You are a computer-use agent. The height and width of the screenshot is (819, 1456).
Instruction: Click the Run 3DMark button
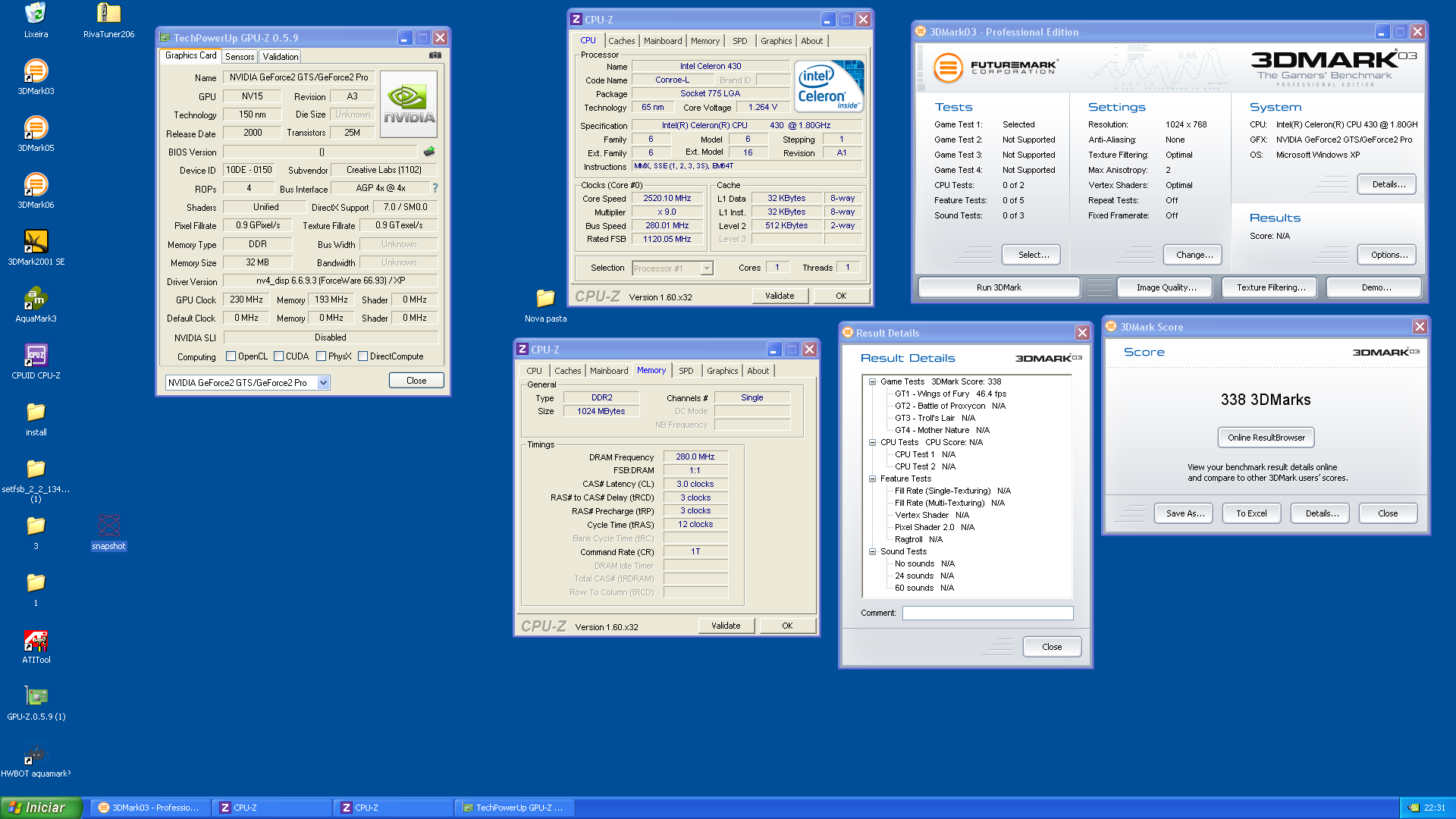(x=999, y=287)
